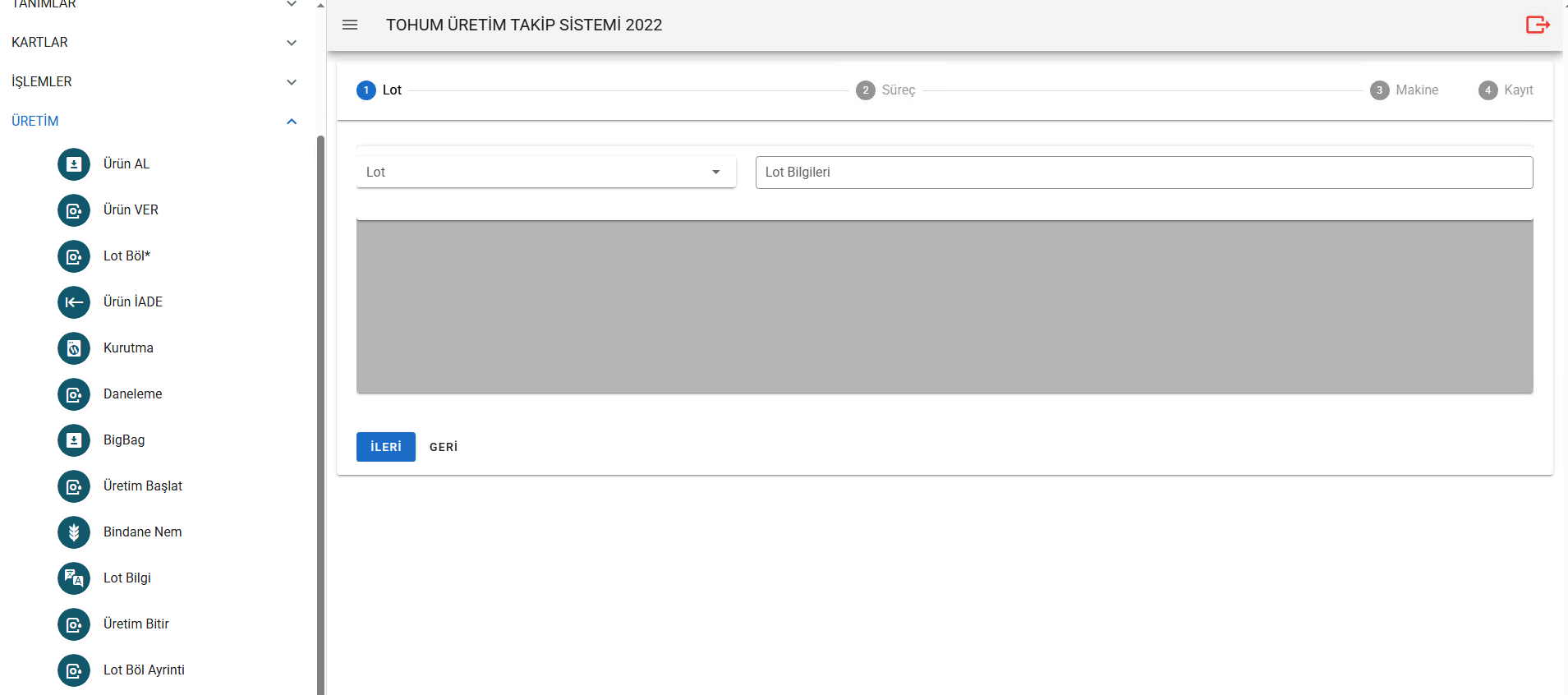Click the Lot Bilgi translate icon
This screenshot has width=1568, height=695.
[x=74, y=578]
